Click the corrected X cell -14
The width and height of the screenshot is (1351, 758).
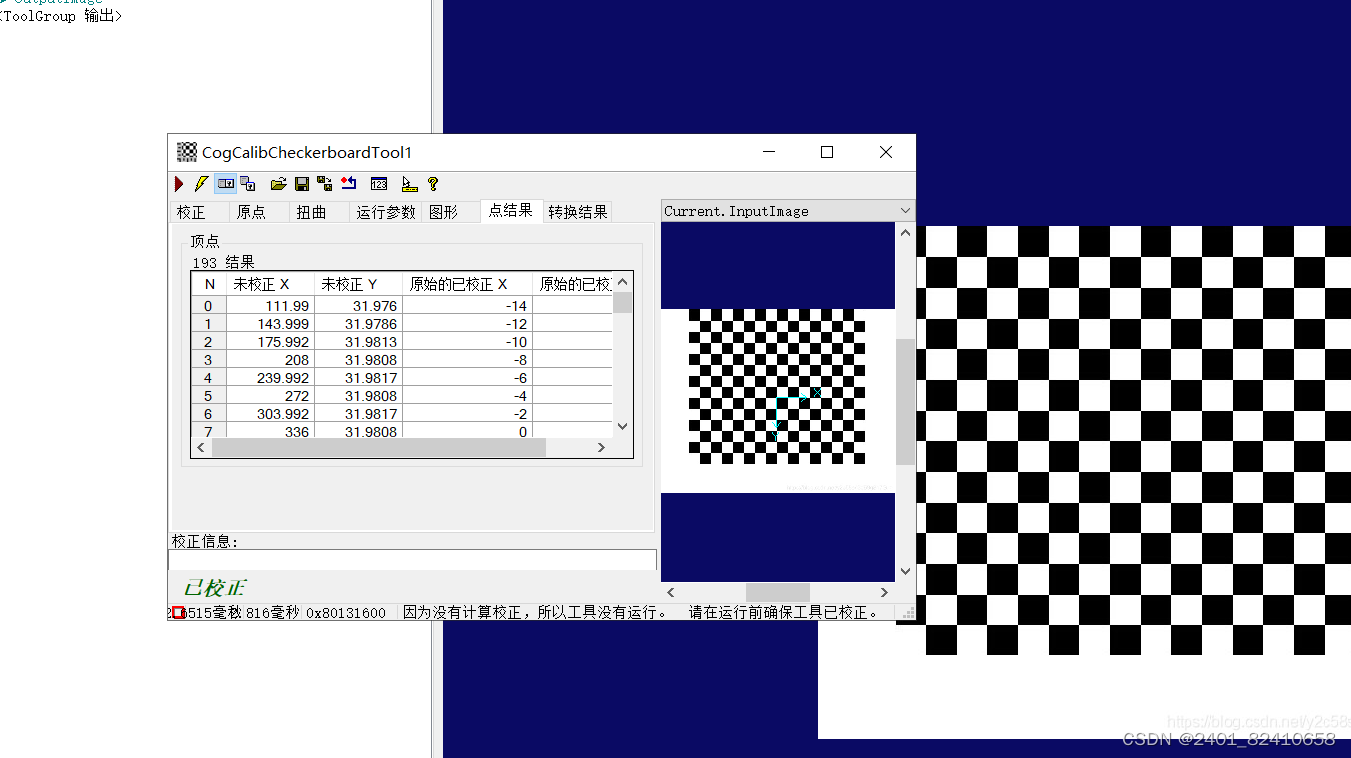pos(467,306)
